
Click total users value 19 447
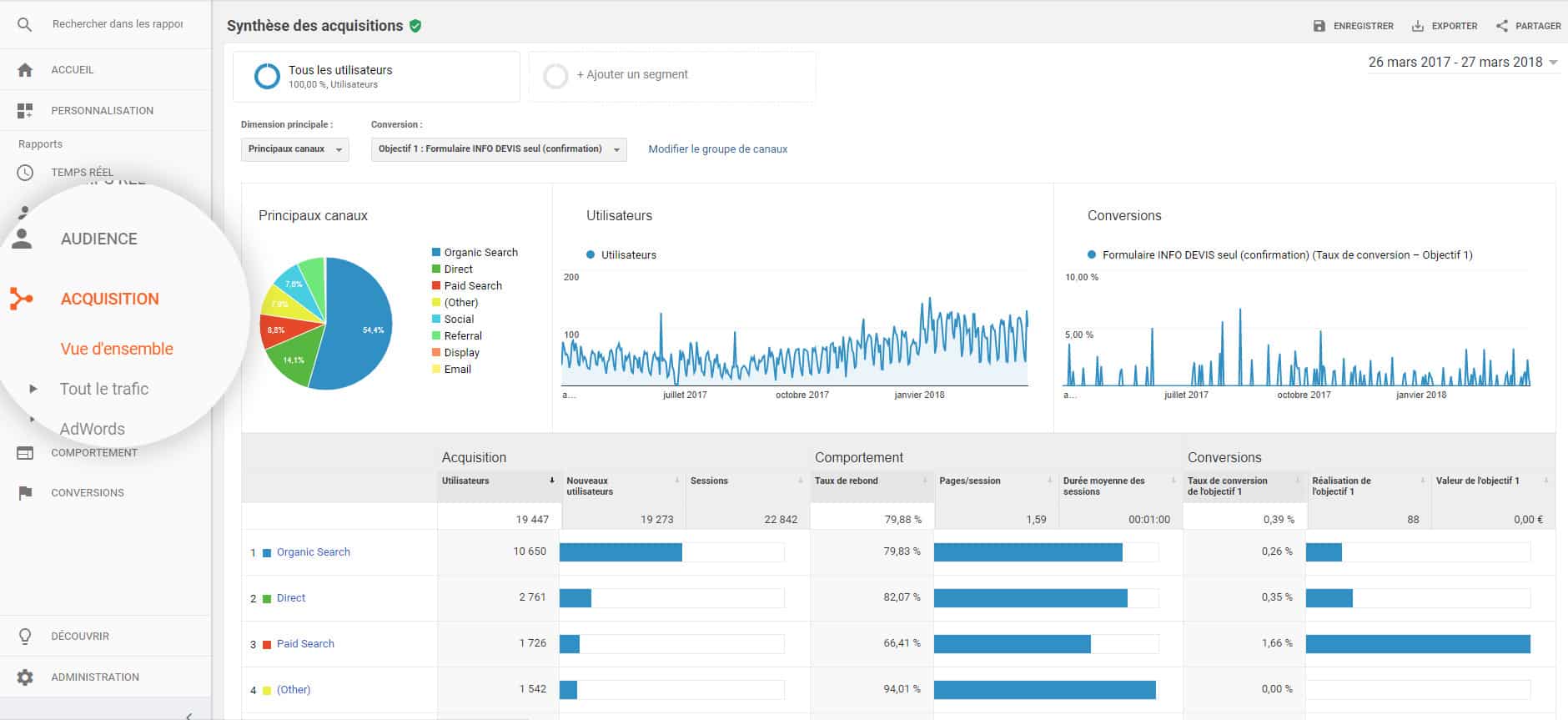(532, 520)
